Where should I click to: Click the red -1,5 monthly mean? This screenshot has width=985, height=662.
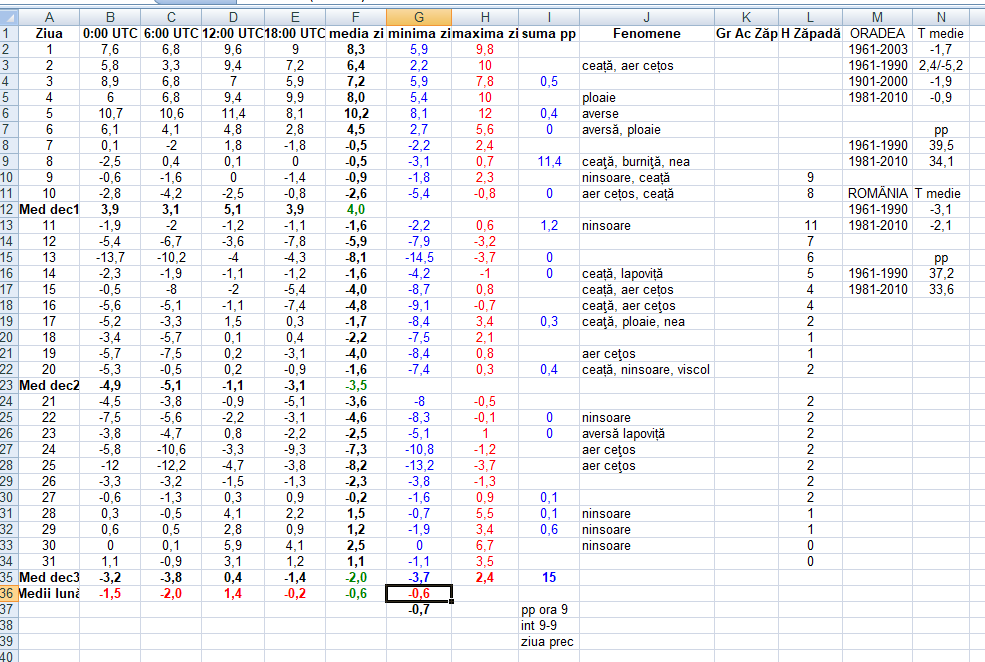pos(110,594)
